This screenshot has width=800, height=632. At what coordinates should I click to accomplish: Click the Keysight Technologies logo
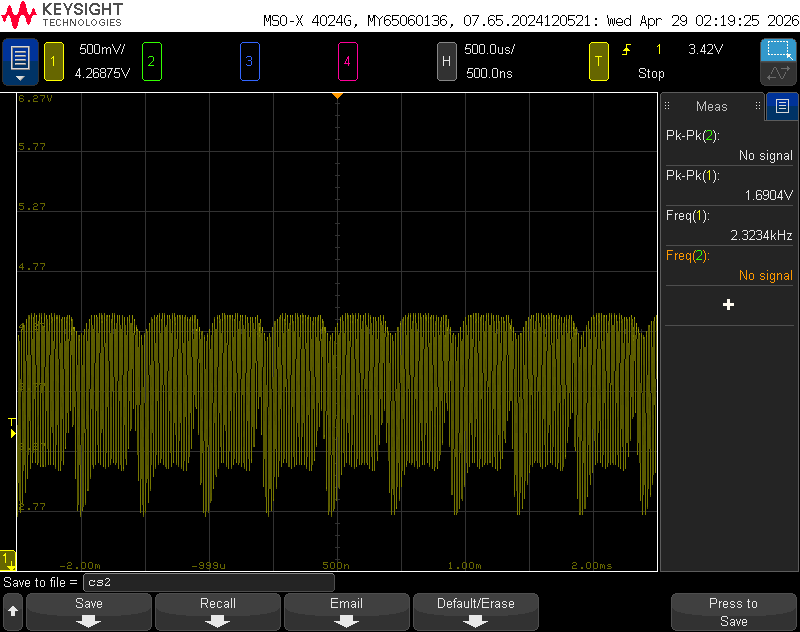click(x=62, y=15)
